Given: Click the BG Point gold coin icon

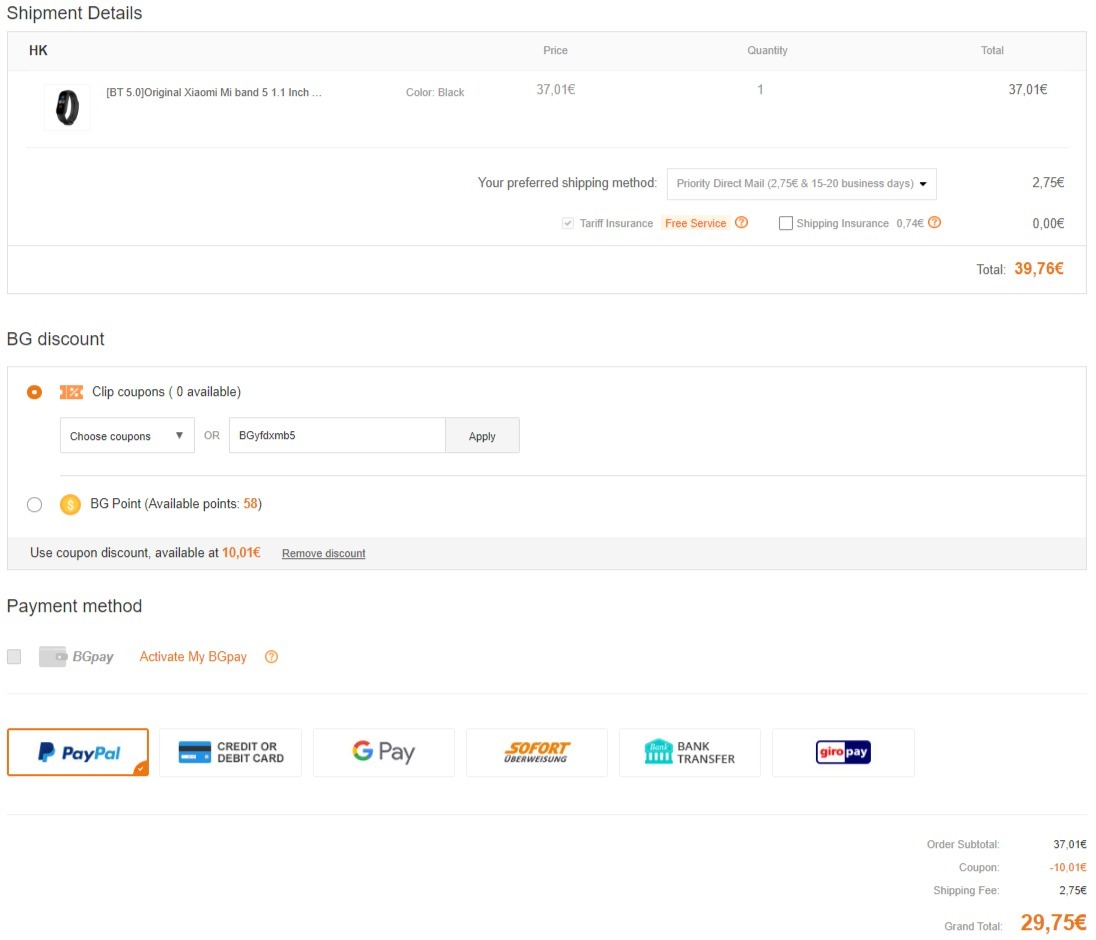Looking at the screenshot, I should (x=70, y=504).
